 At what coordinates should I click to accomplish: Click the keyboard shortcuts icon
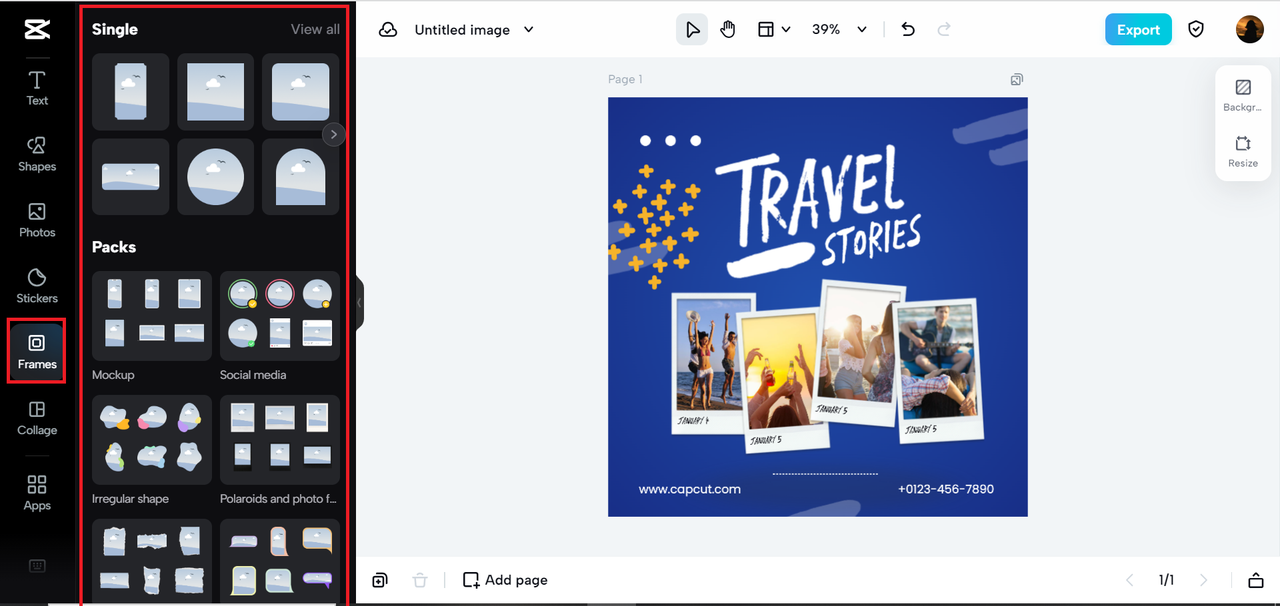pyautogui.click(x=37, y=566)
